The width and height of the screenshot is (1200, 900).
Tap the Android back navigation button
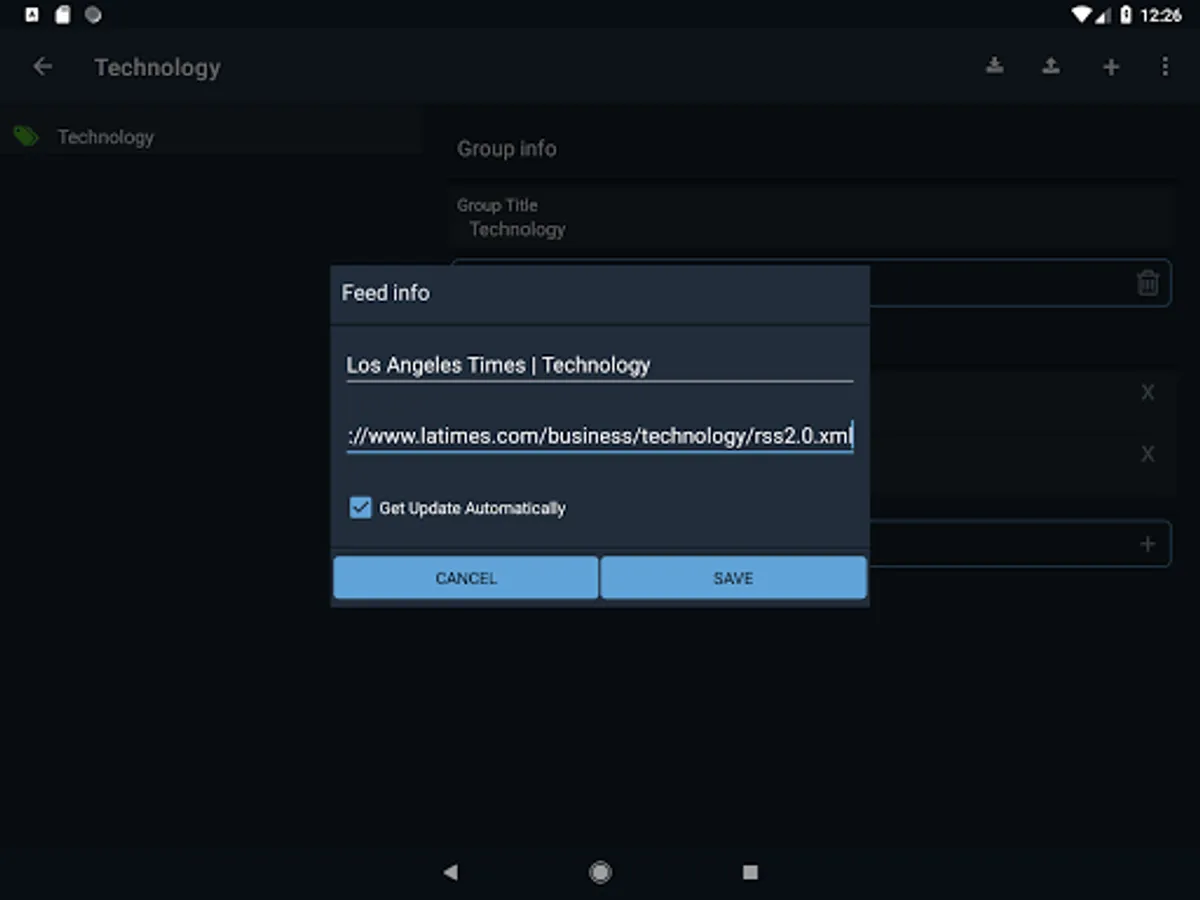[450, 872]
